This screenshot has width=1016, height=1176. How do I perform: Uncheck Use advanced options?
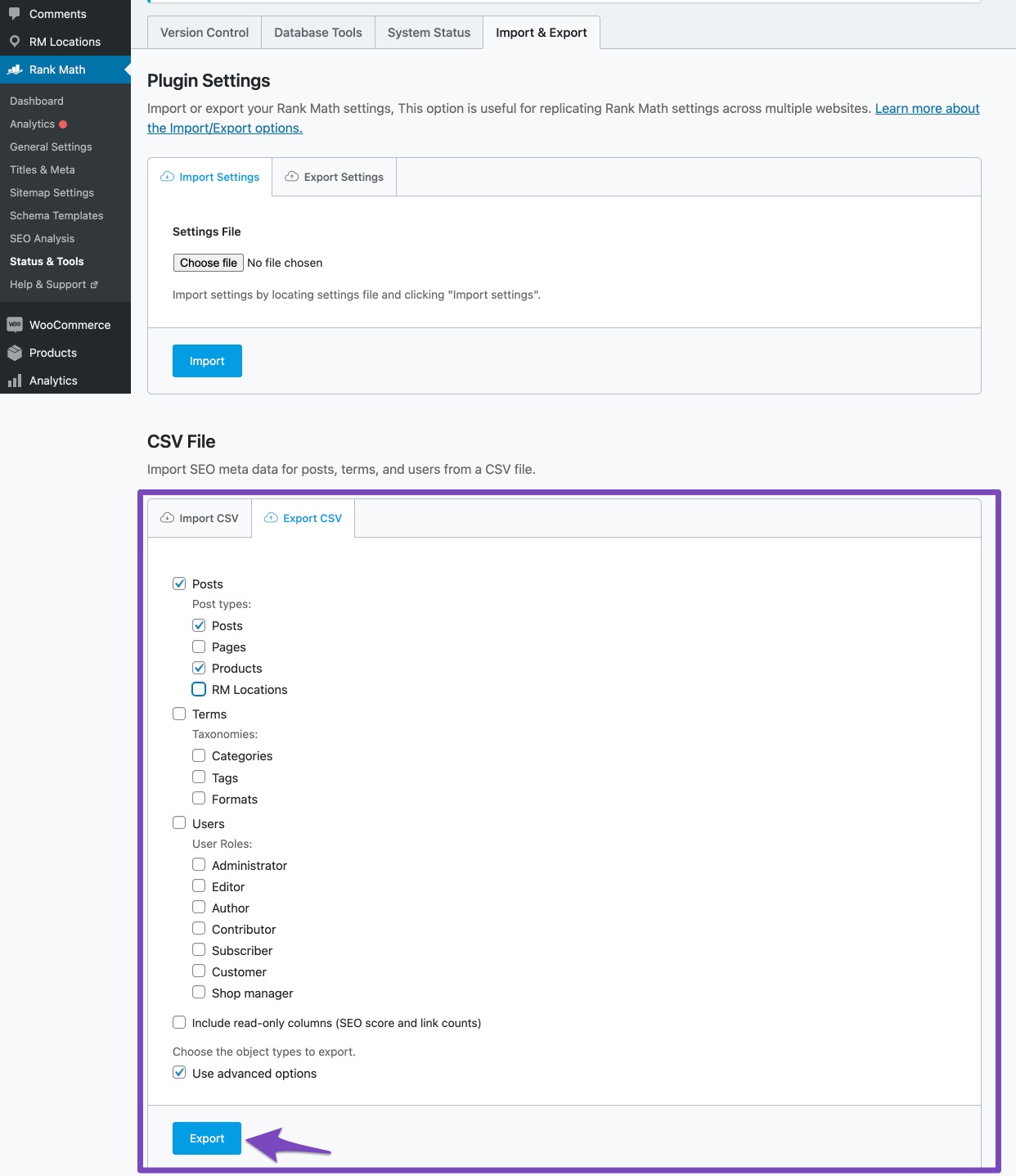click(x=179, y=1073)
